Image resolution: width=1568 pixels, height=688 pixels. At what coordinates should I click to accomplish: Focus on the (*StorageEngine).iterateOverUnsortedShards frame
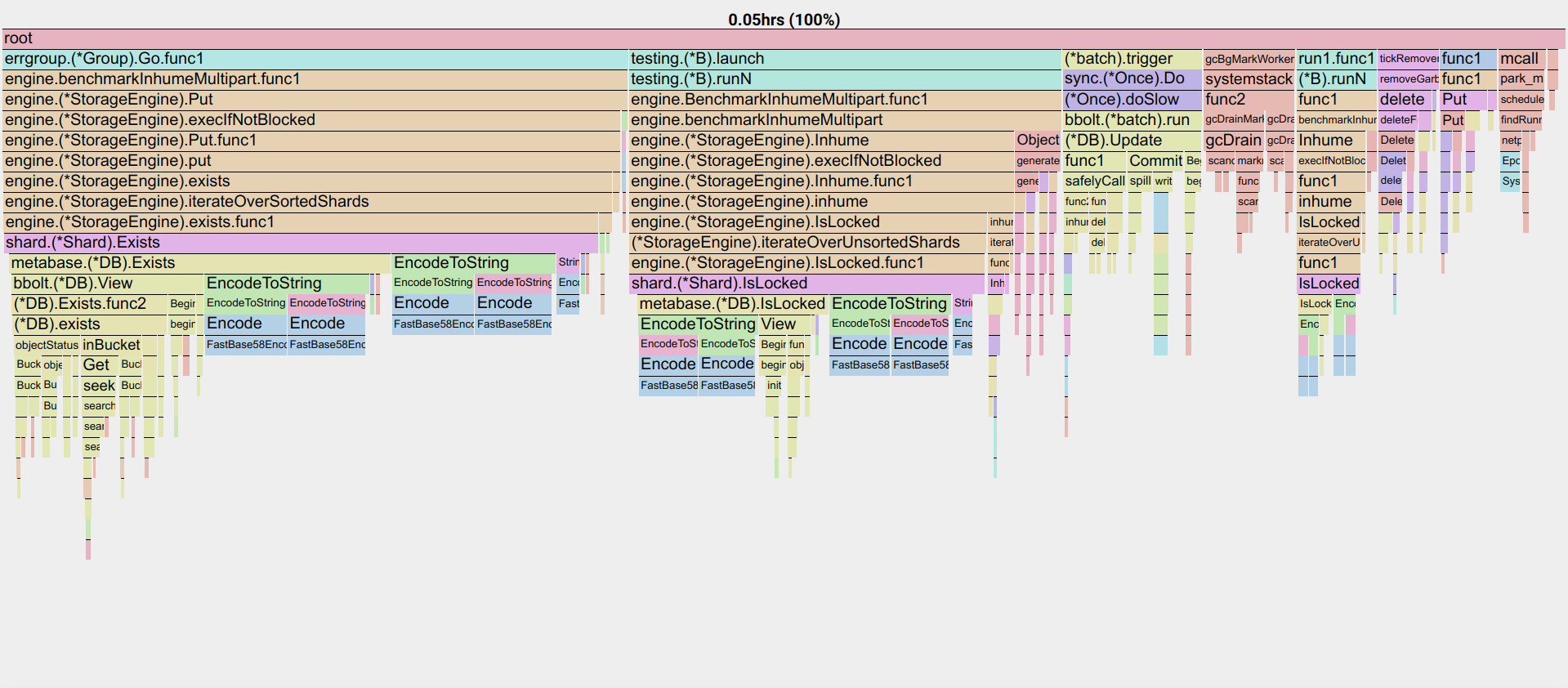click(807, 243)
